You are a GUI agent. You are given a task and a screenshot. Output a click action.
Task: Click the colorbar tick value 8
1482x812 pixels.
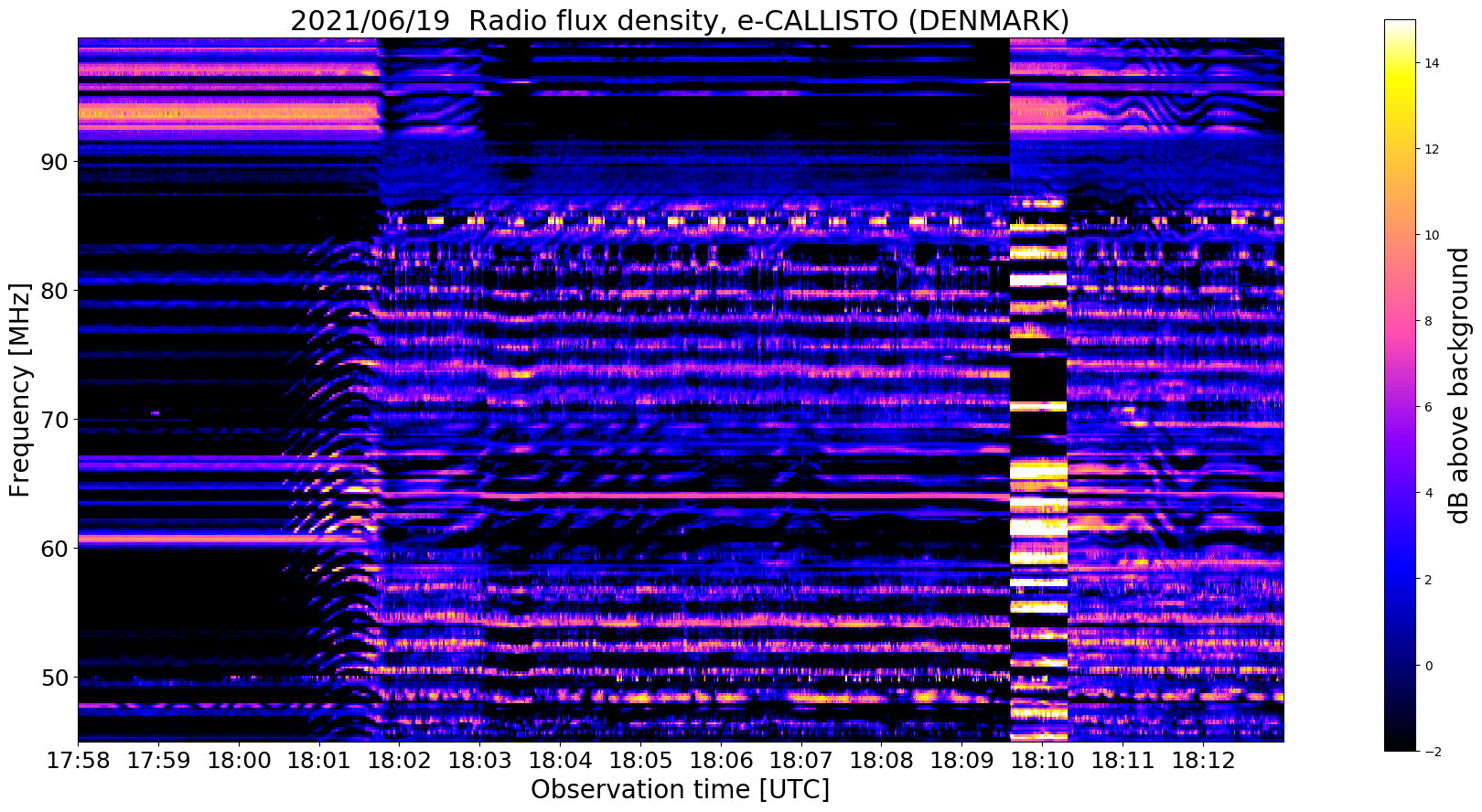pos(1427,321)
